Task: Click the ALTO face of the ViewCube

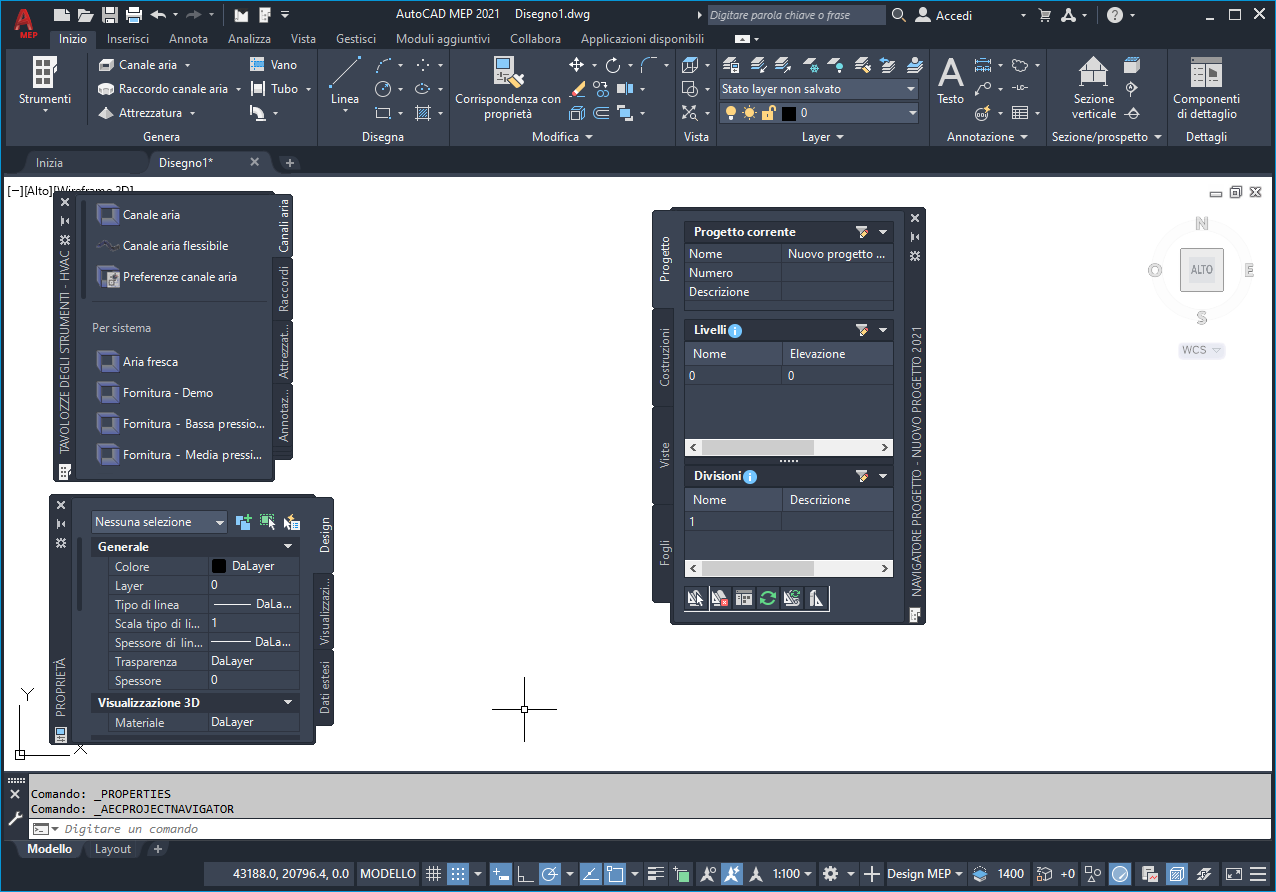Action: tap(1201, 270)
